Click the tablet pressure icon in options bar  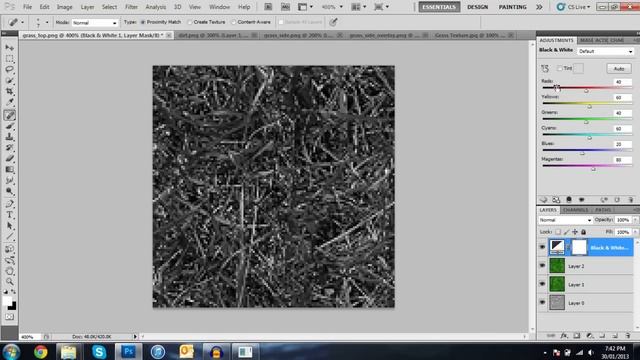[333, 22]
